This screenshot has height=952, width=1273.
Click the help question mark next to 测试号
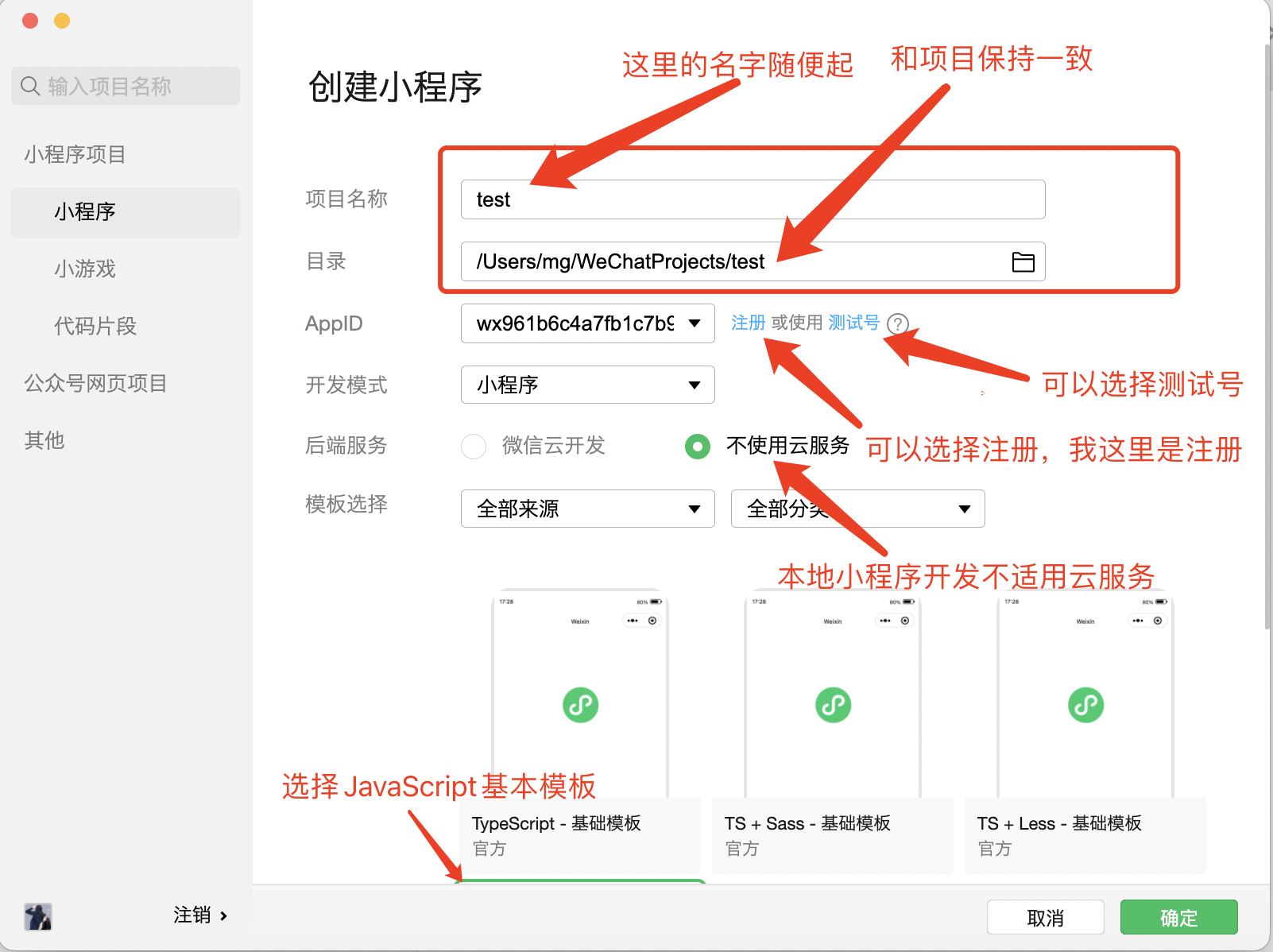pos(897,323)
